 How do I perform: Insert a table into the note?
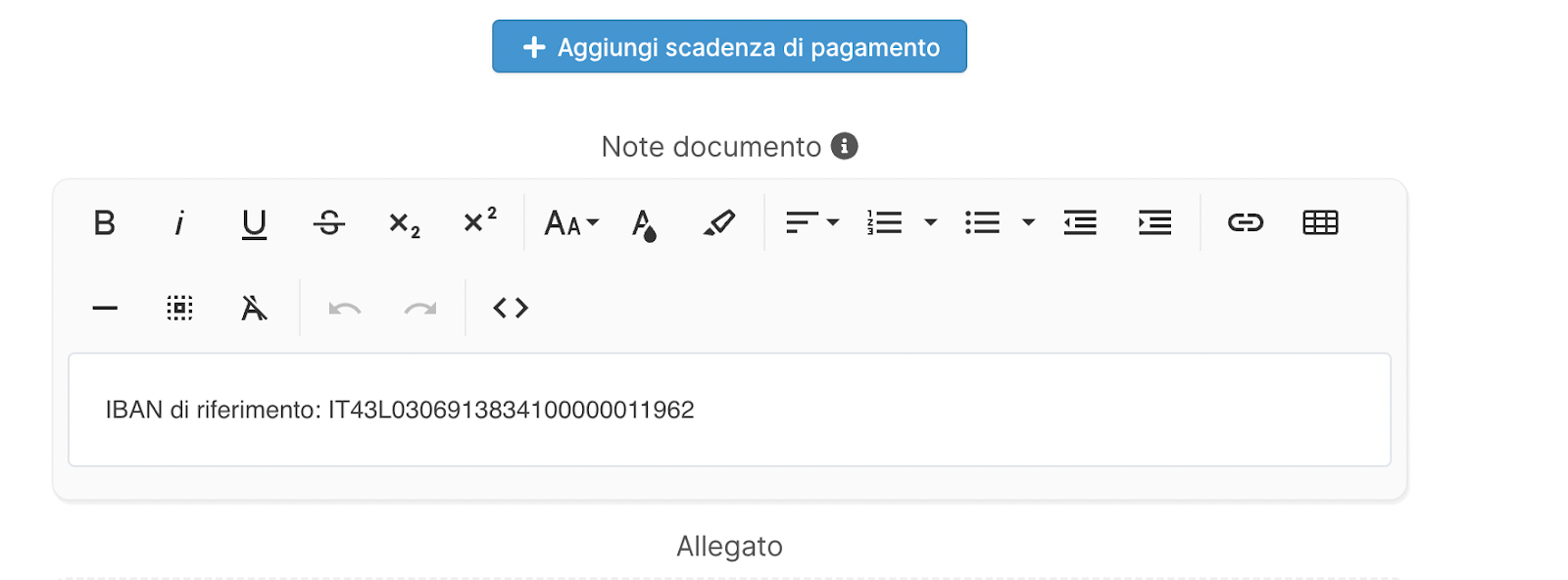coord(1320,223)
